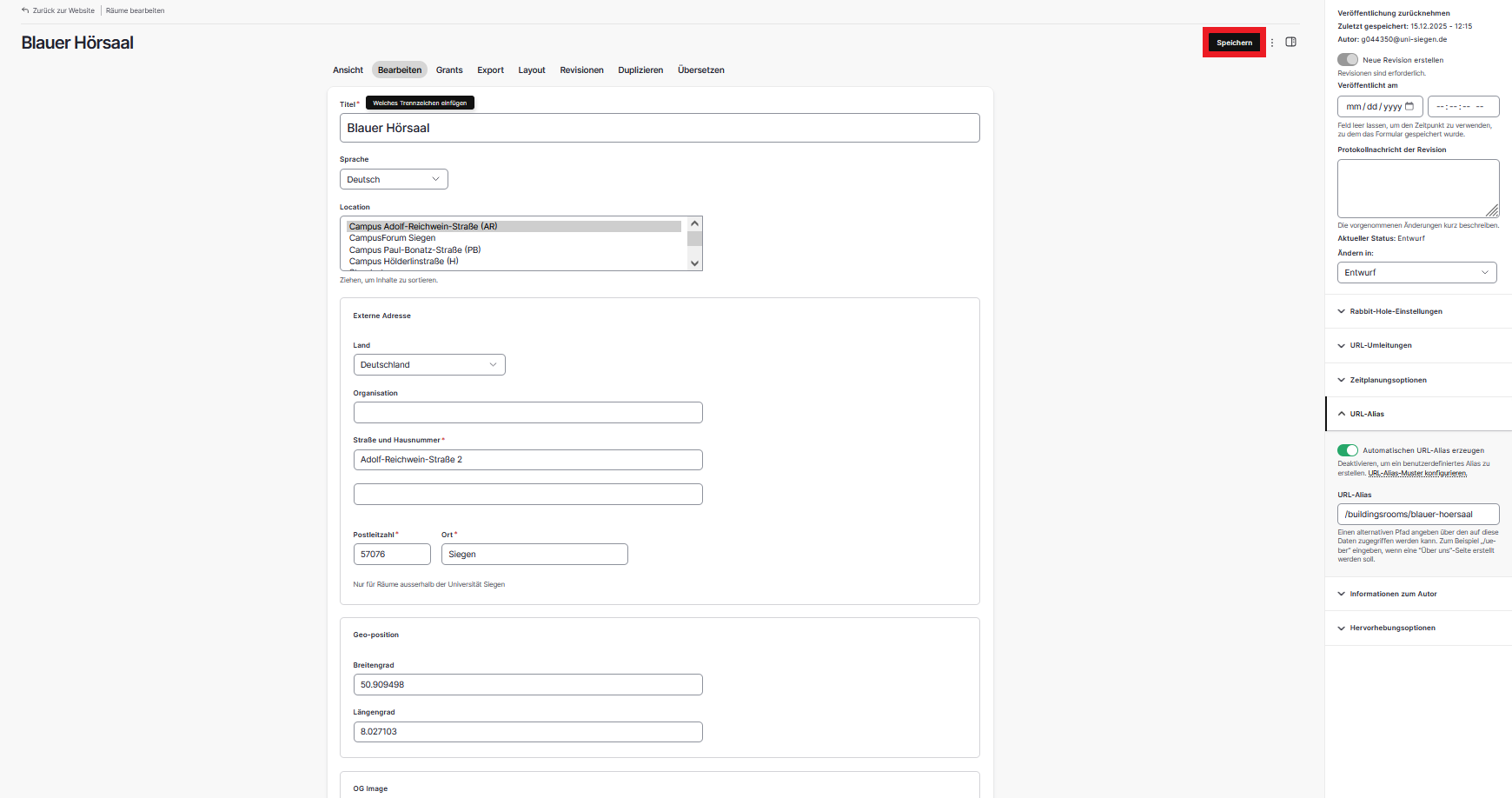
Task: Expand the Zeitplanungsoptionen section
Action: click(x=1388, y=380)
